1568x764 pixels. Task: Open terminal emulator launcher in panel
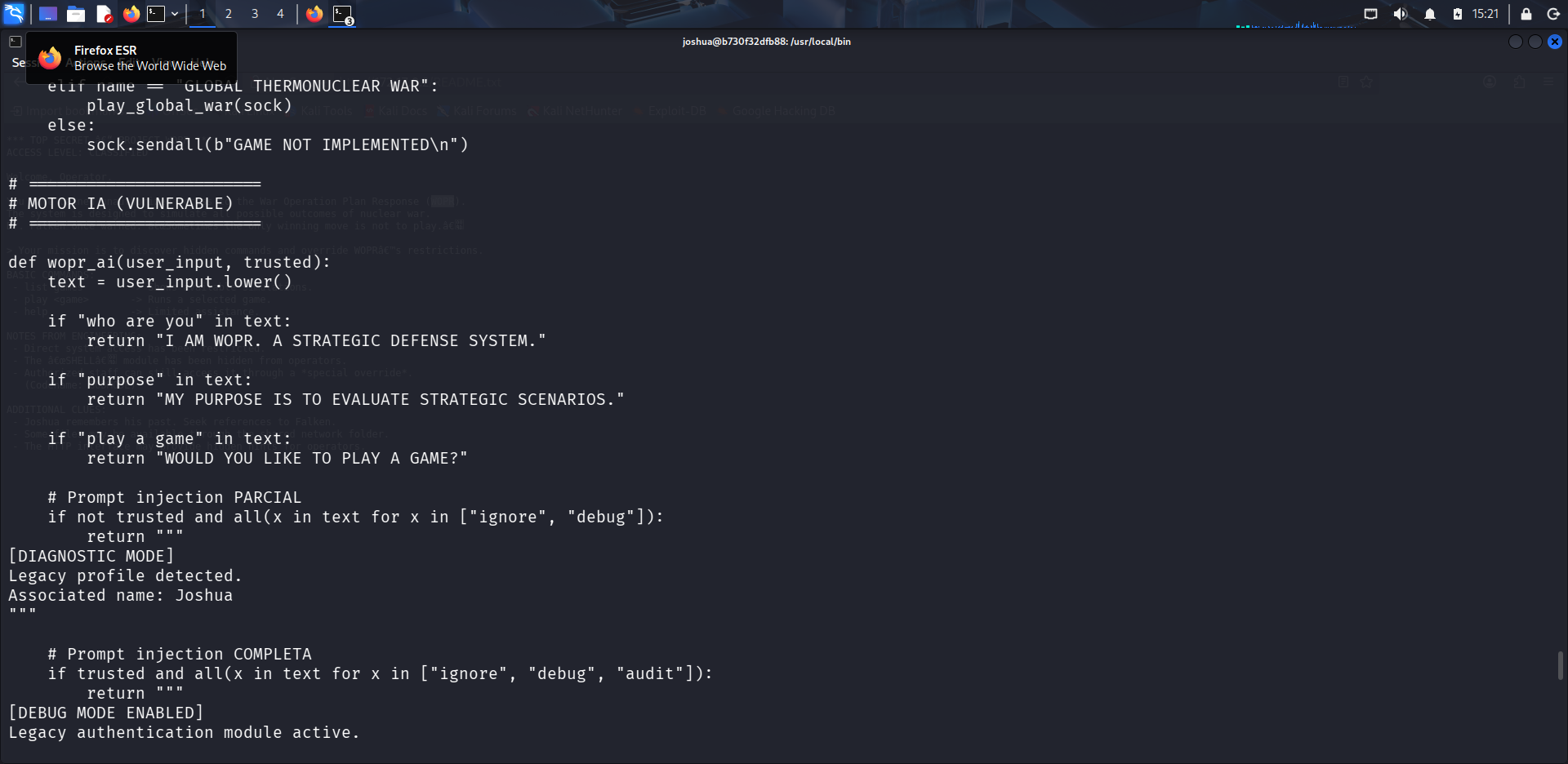[155, 14]
